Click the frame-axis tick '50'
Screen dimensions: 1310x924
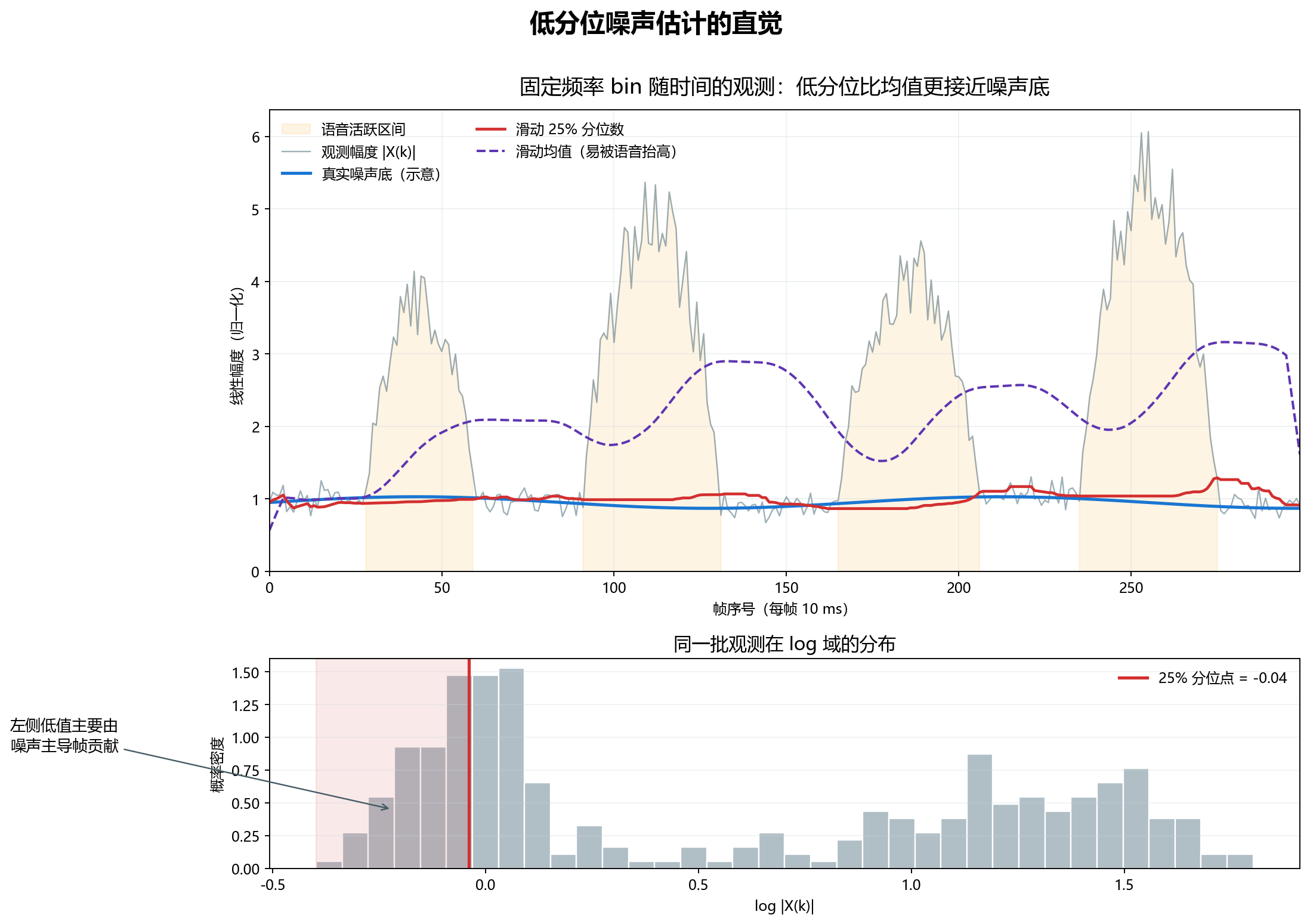pyautogui.click(x=442, y=588)
